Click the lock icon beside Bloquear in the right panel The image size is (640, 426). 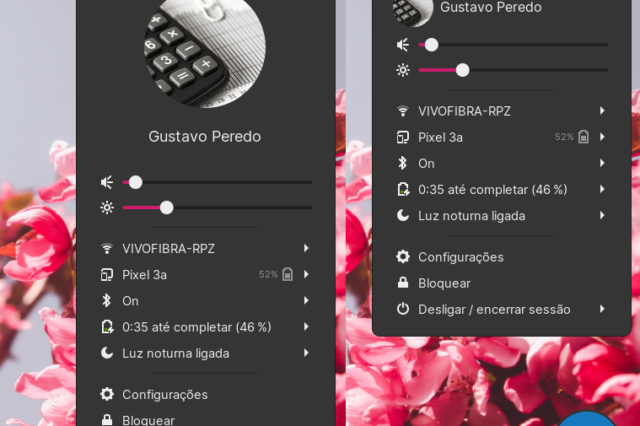pyautogui.click(x=403, y=283)
